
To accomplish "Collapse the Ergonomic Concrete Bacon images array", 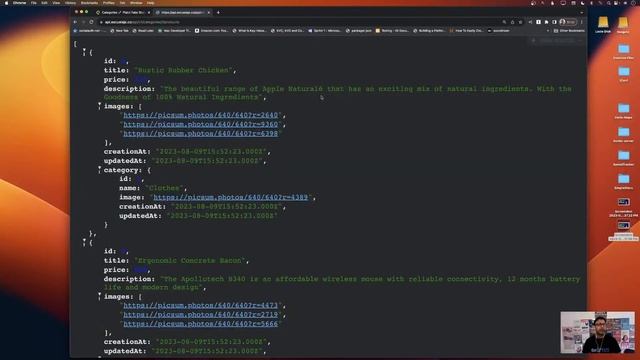I will (99, 296).
